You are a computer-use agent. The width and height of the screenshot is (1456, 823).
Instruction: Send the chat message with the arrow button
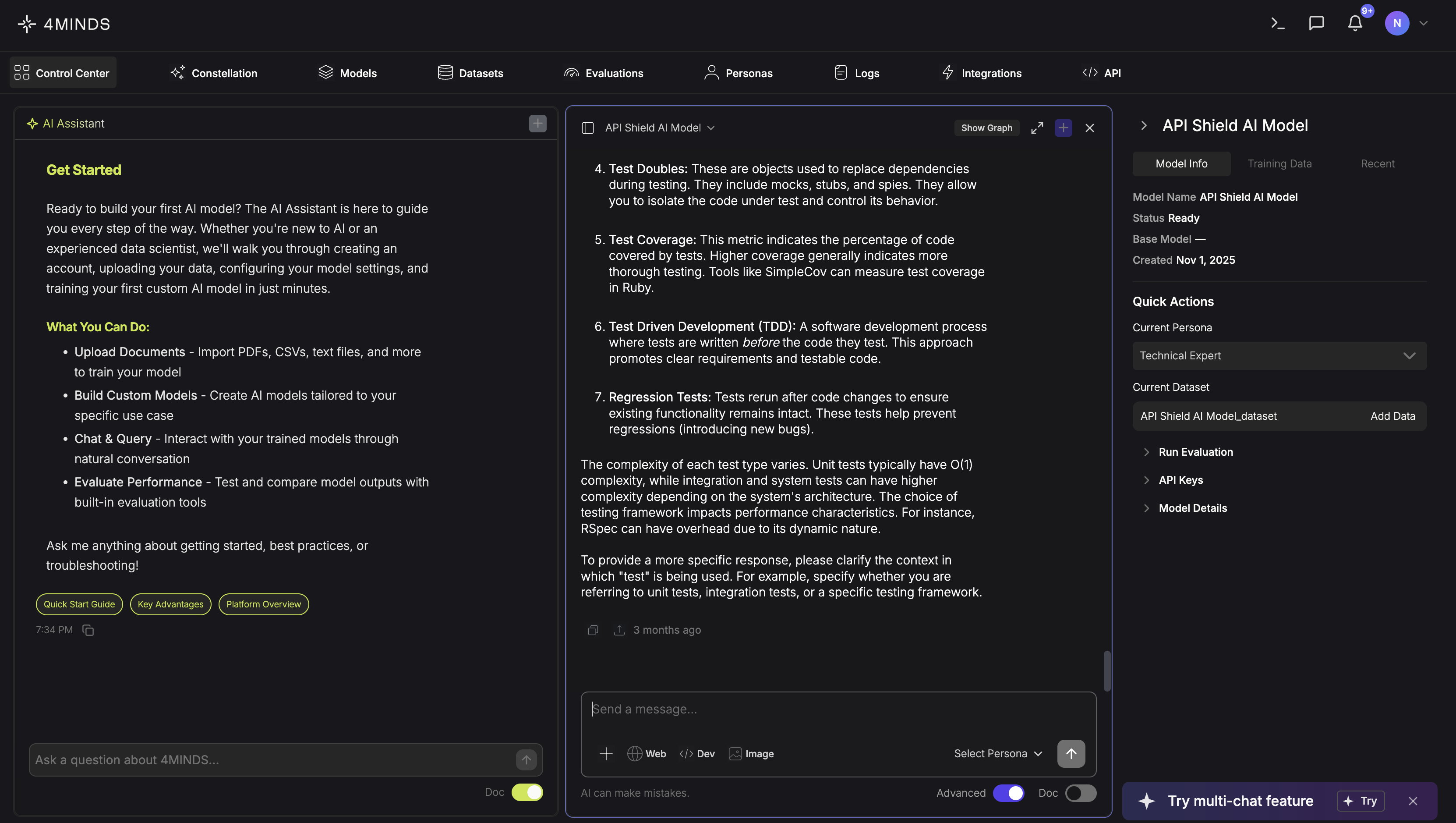coord(1071,753)
